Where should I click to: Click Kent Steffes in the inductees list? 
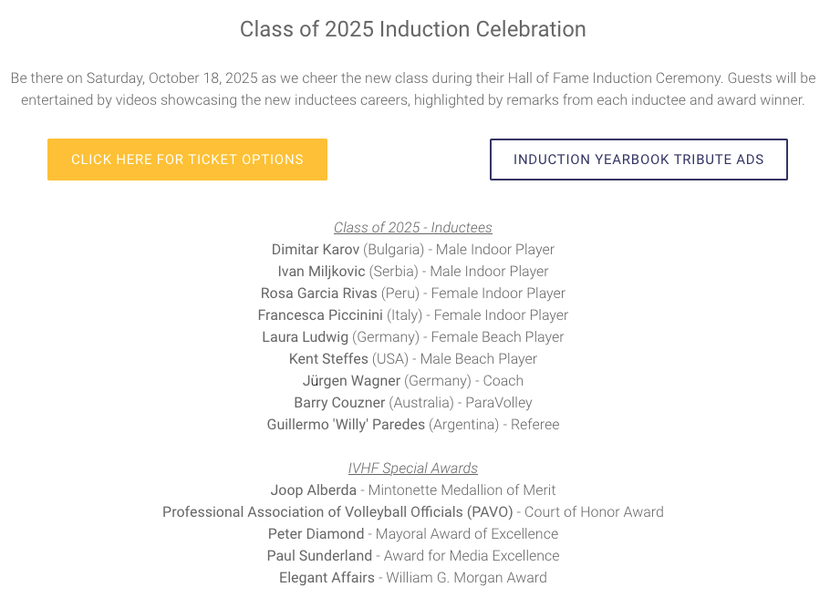pos(328,359)
